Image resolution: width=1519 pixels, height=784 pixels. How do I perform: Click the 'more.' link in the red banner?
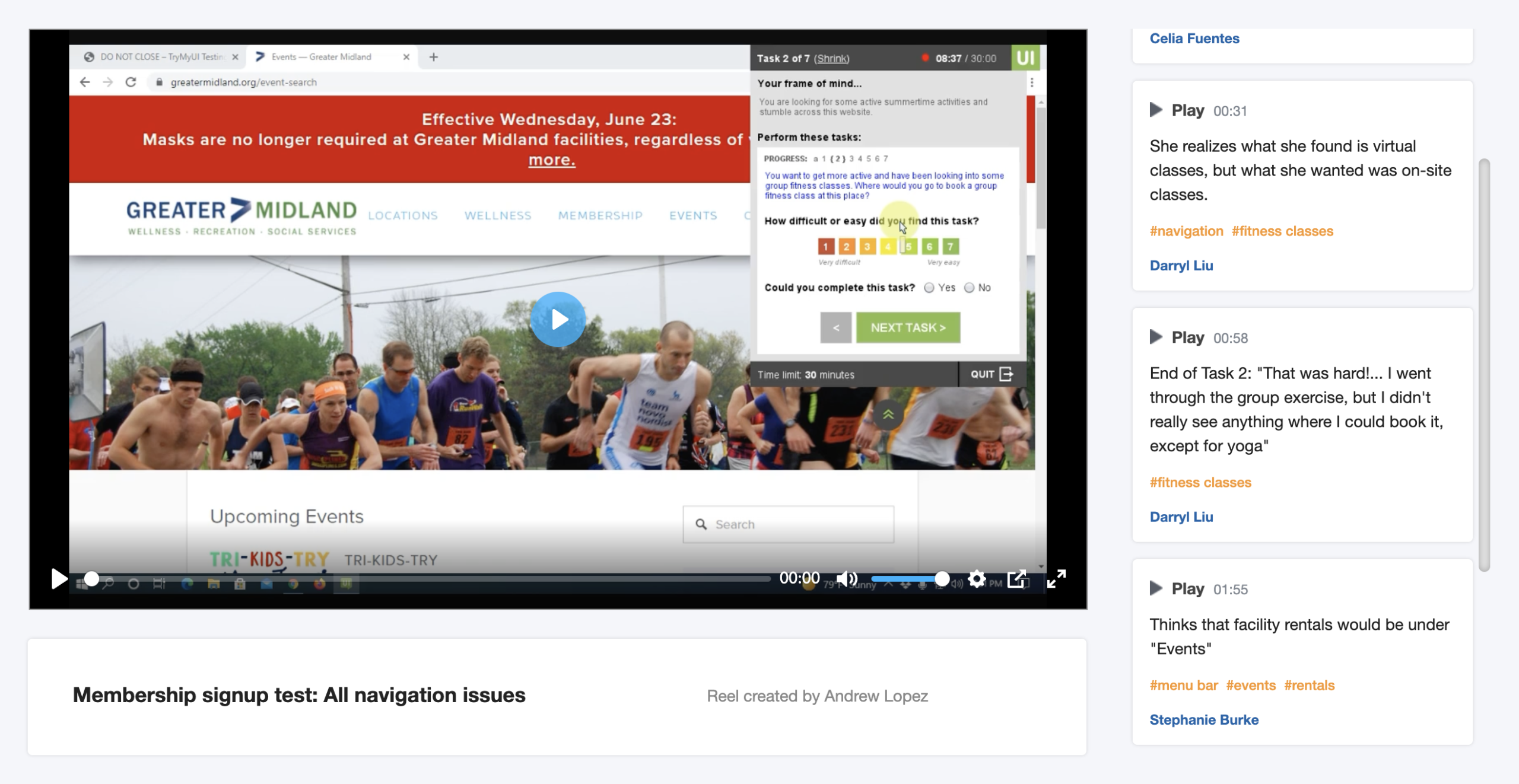click(x=552, y=160)
